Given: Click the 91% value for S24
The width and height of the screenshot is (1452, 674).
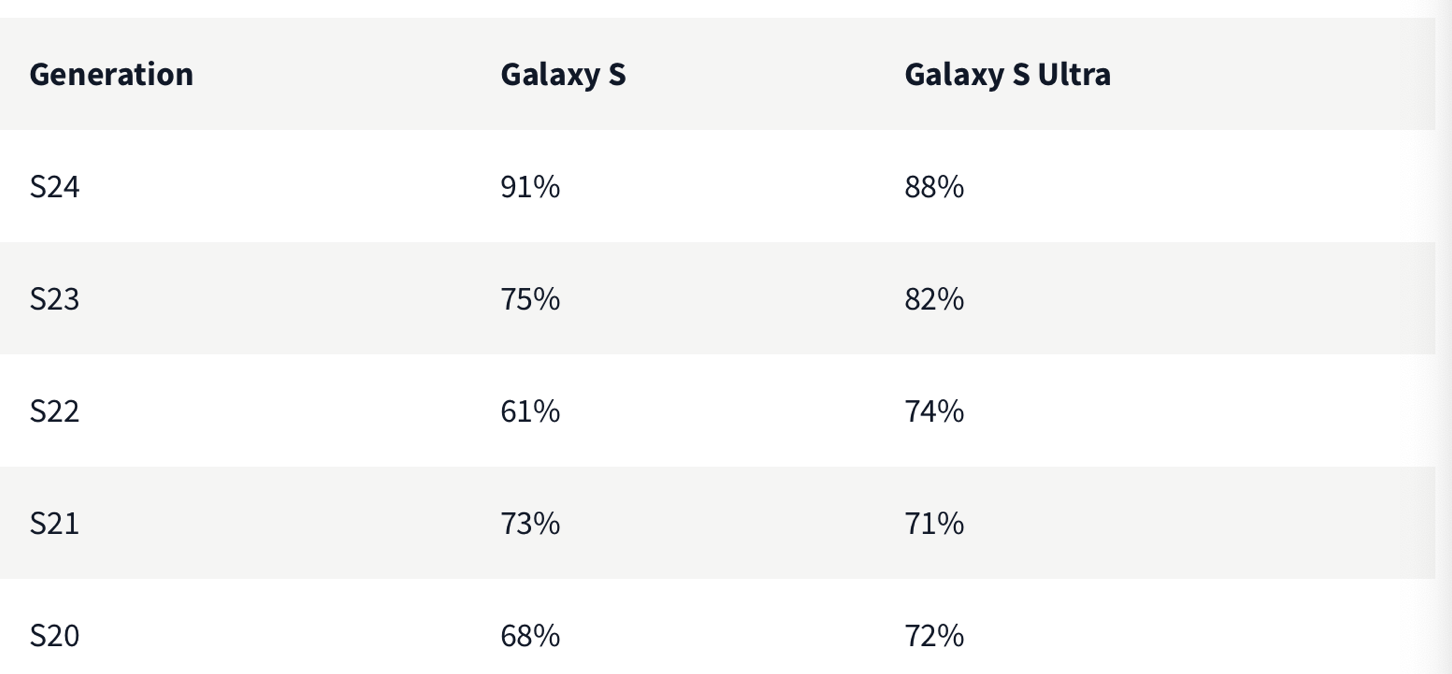Looking at the screenshot, I should point(530,187).
